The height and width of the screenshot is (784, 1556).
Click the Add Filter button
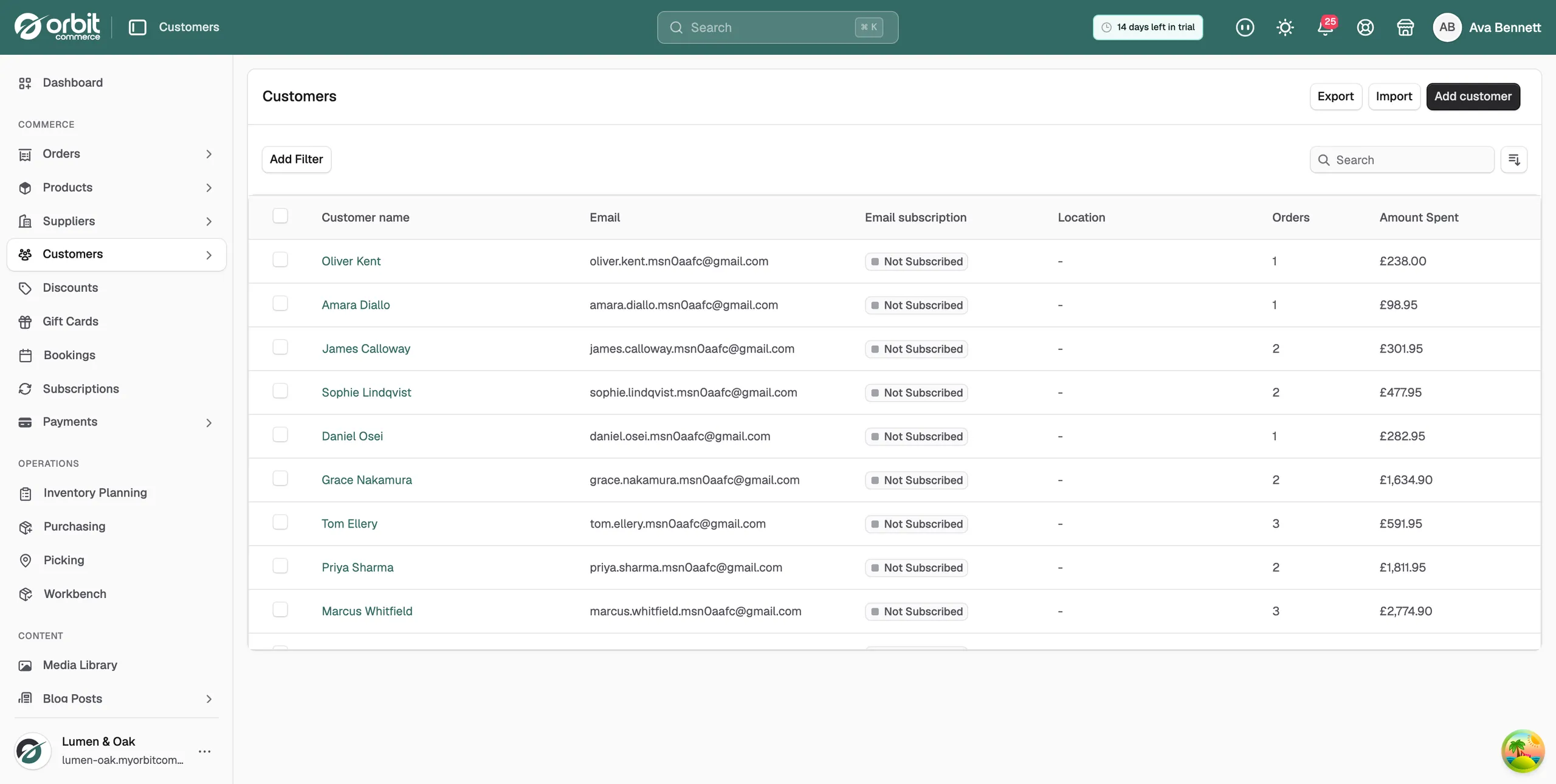coord(296,159)
